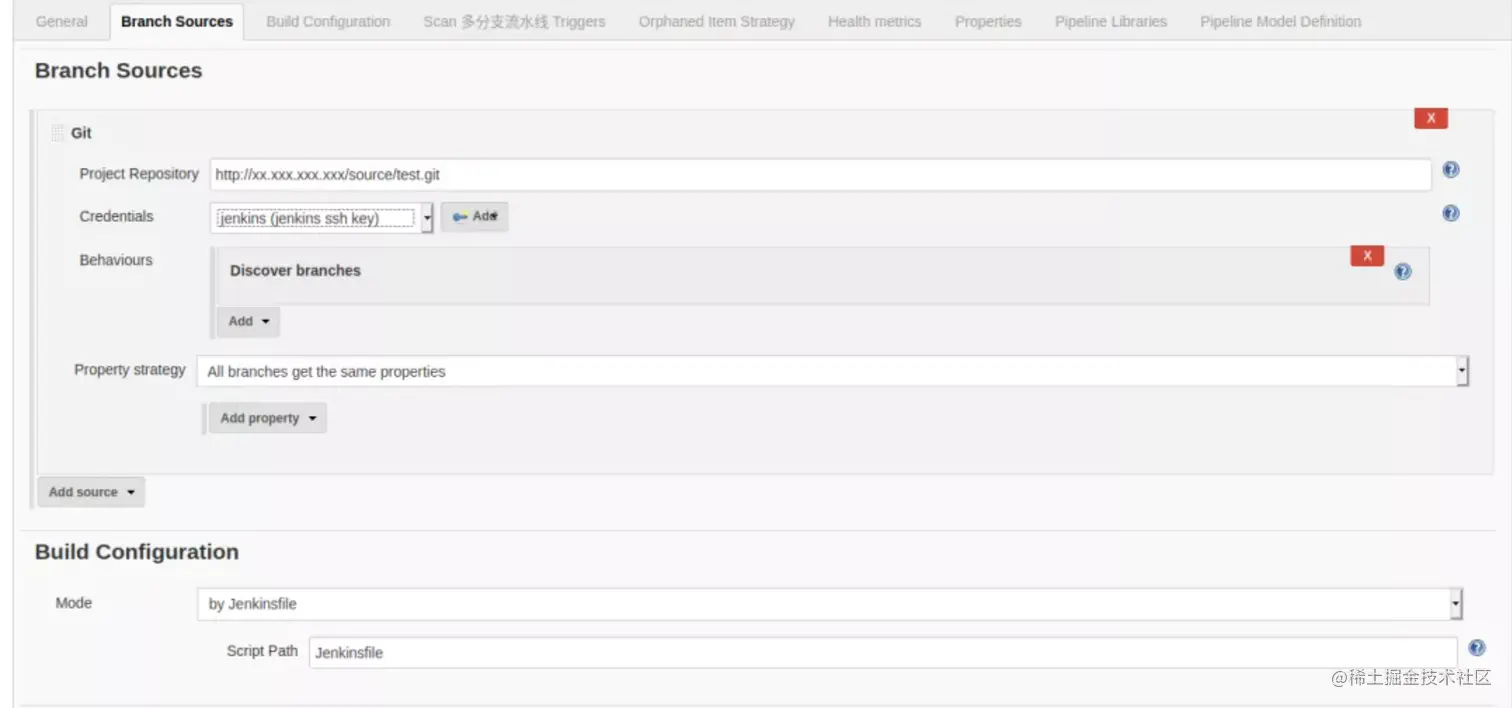Open help for Discover branches behaviour
The image size is (1512, 708).
[x=1403, y=271]
